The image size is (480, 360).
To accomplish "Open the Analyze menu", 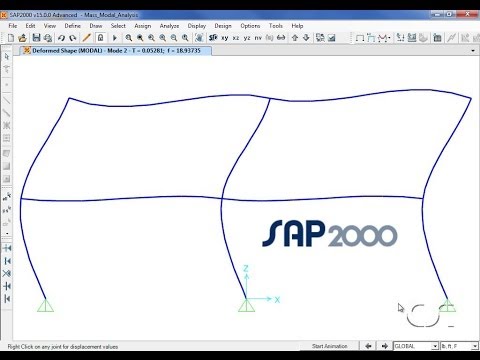I will [169, 26].
